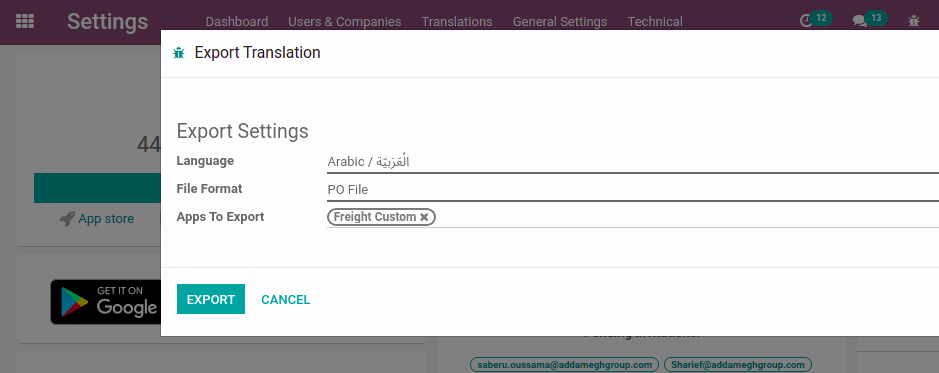939x373 pixels.
Task: Open the General Settings menu
Action: pos(560,22)
